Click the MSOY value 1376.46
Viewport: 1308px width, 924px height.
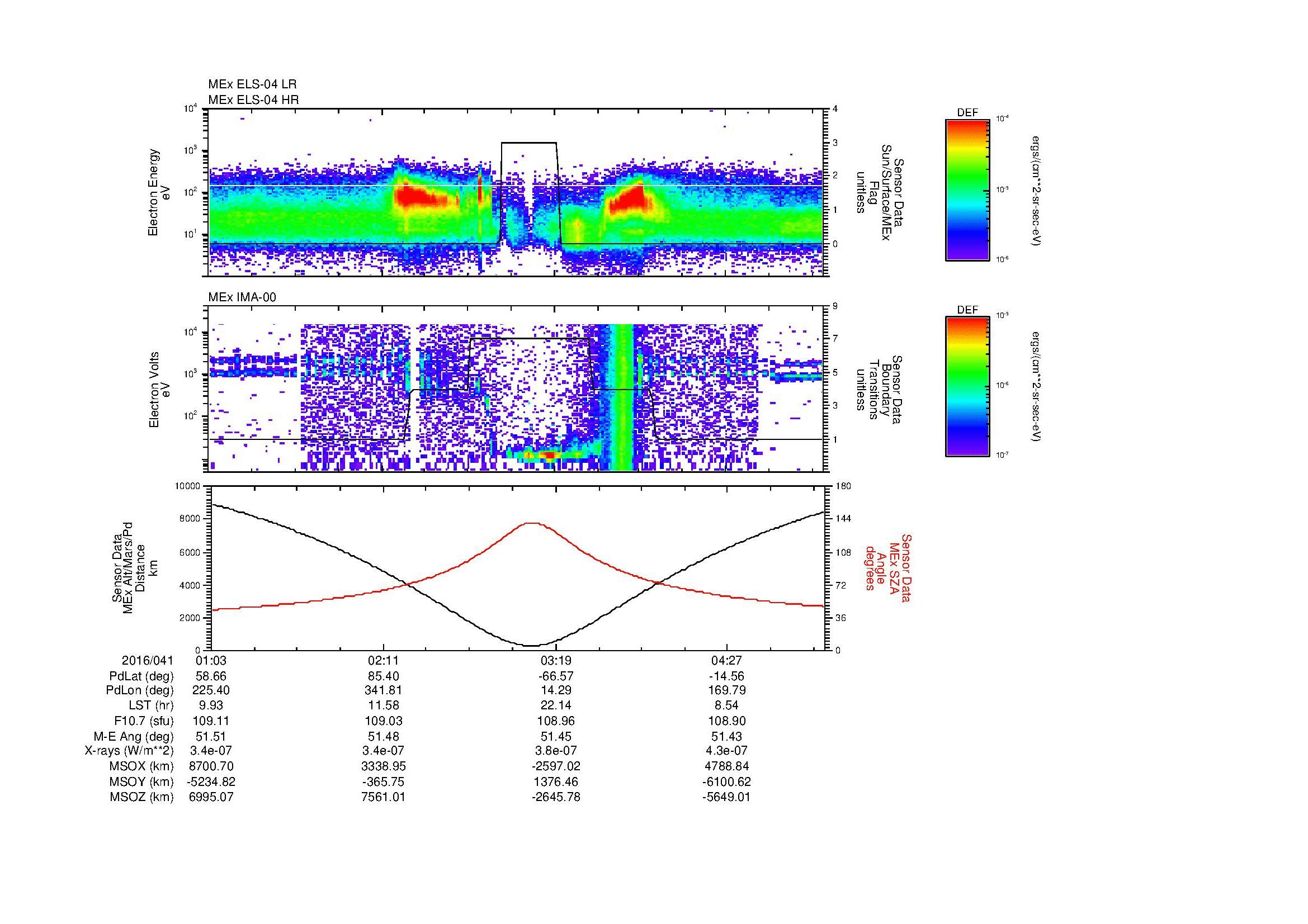(556, 781)
